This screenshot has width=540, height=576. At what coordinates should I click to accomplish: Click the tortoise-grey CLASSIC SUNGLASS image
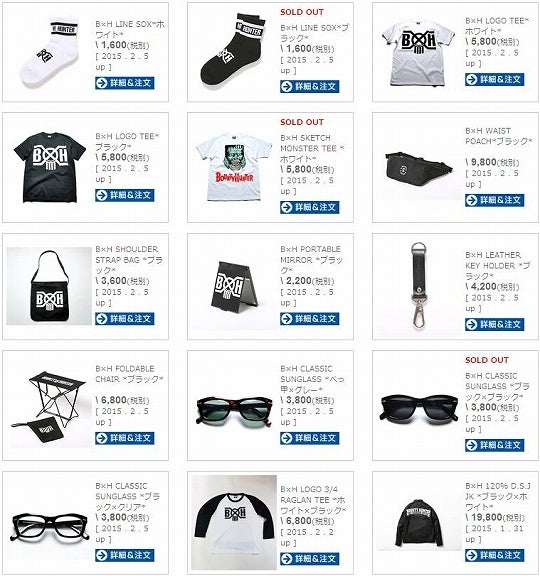pyautogui.click(x=234, y=410)
